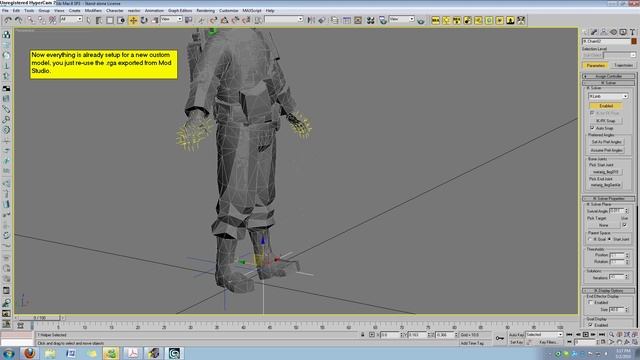The height and width of the screenshot is (360, 640).
Task: Open the Modifiers menu
Action: [93, 11]
